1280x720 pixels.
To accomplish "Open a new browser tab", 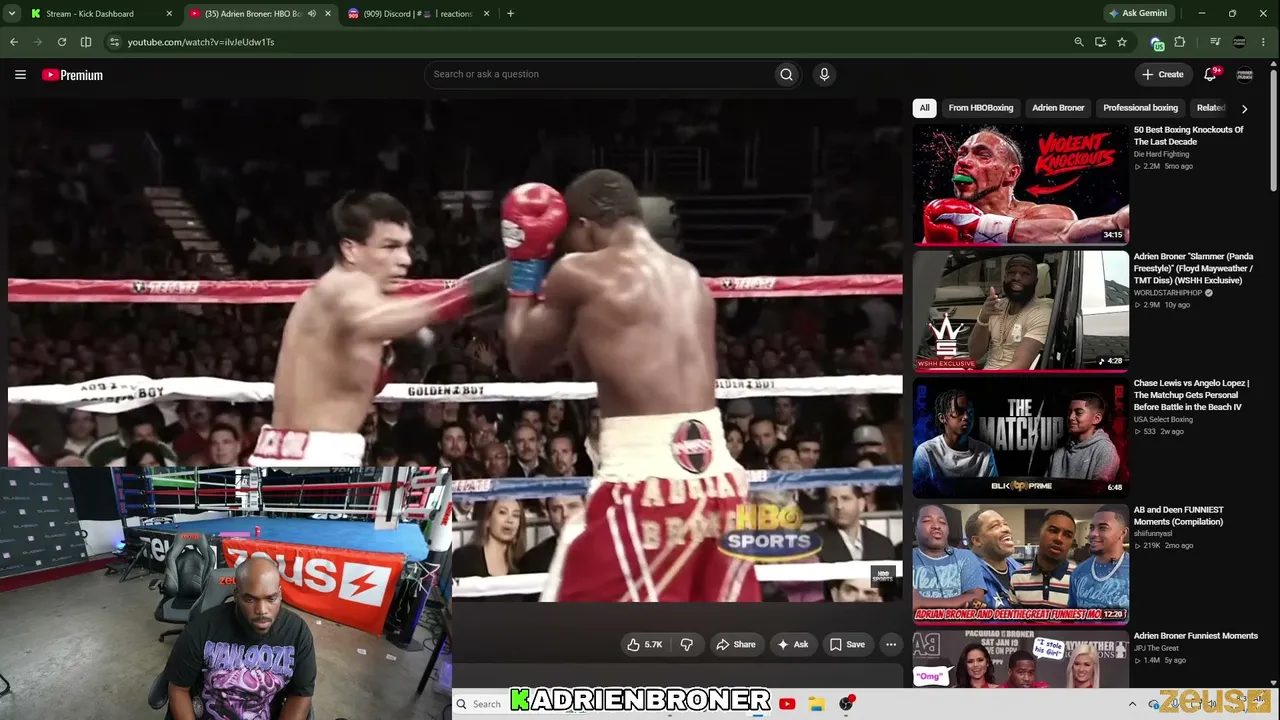I will tap(510, 14).
